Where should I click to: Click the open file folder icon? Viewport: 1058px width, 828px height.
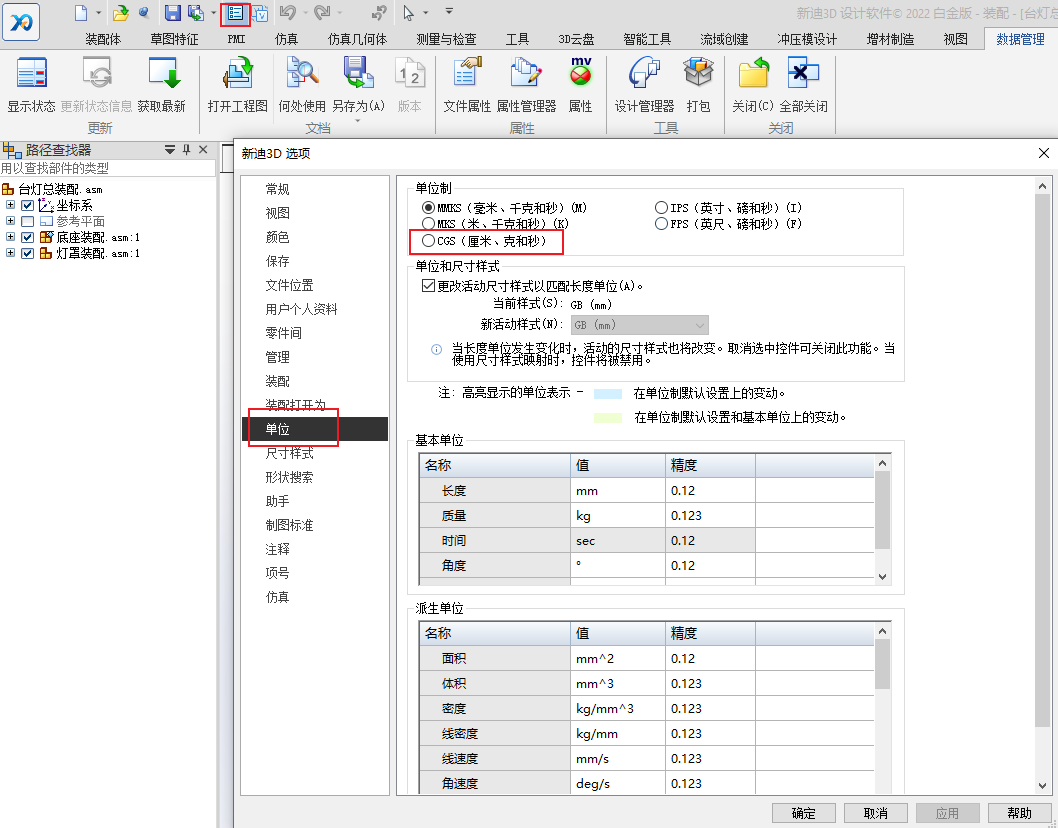(121, 13)
